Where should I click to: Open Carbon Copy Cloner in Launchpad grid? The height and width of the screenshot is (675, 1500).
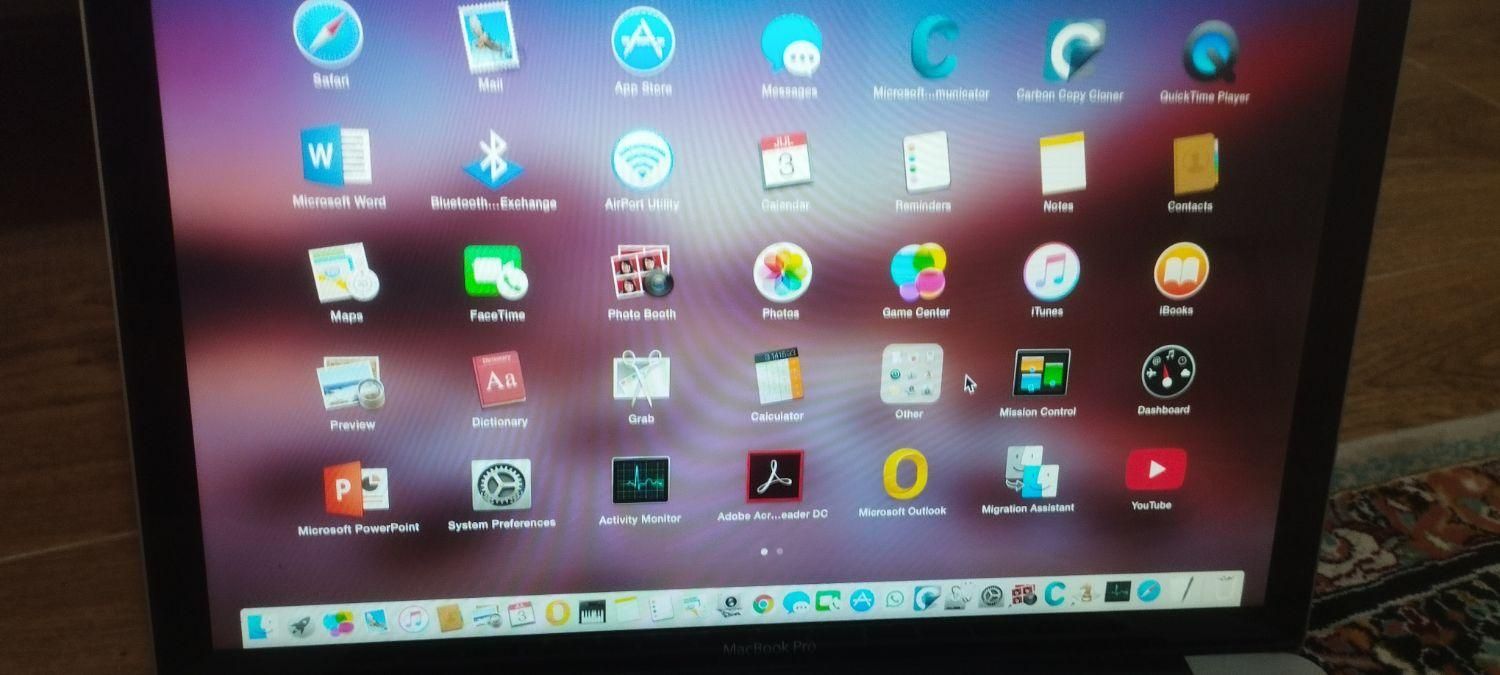click(x=1073, y=51)
